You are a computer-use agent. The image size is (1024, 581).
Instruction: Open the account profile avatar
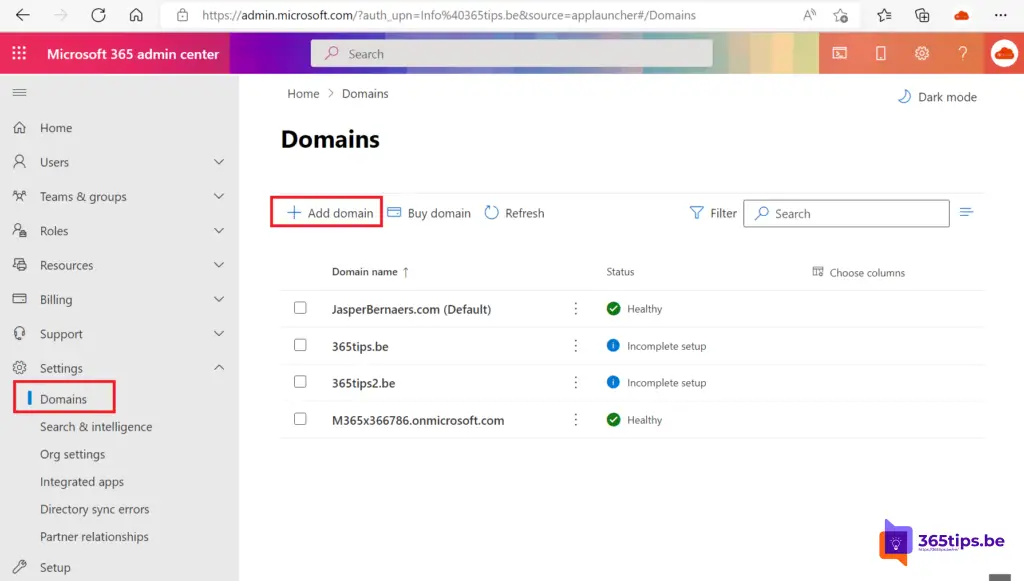(x=1004, y=54)
